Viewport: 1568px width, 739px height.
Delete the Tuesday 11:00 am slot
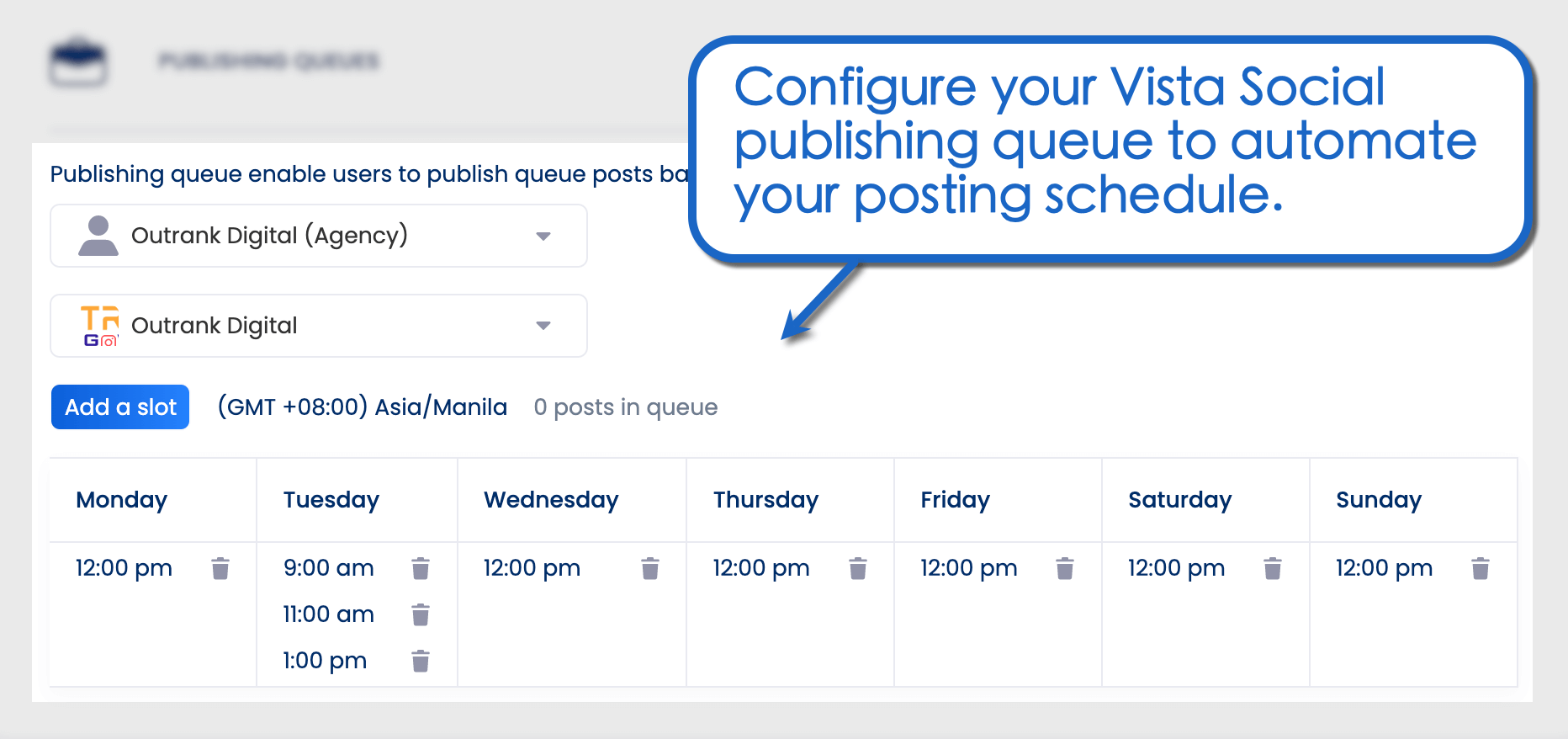click(x=421, y=615)
